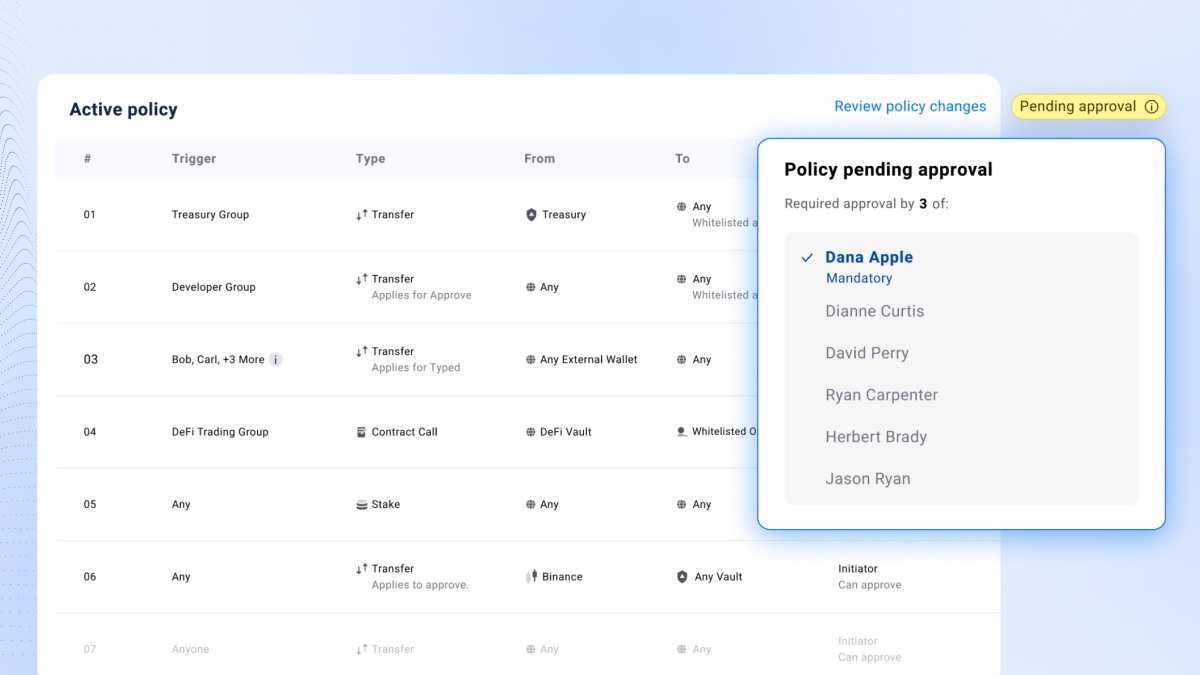
Task: Click Any trigger in row 06
Action: [181, 576]
